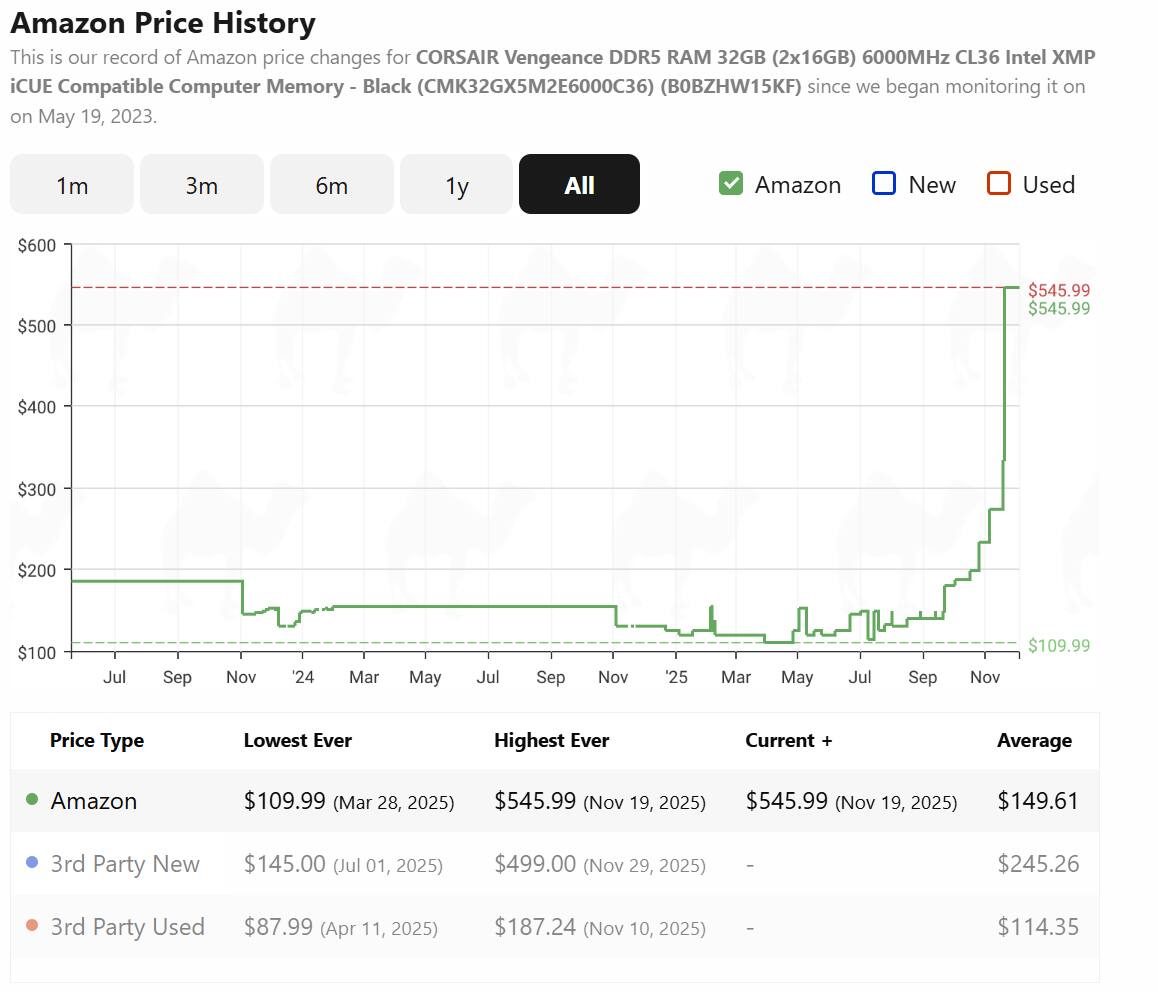Image resolution: width=1158 pixels, height=992 pixels.
Task: Click the $545.99 red highest price label
Action: (1058, 290)
